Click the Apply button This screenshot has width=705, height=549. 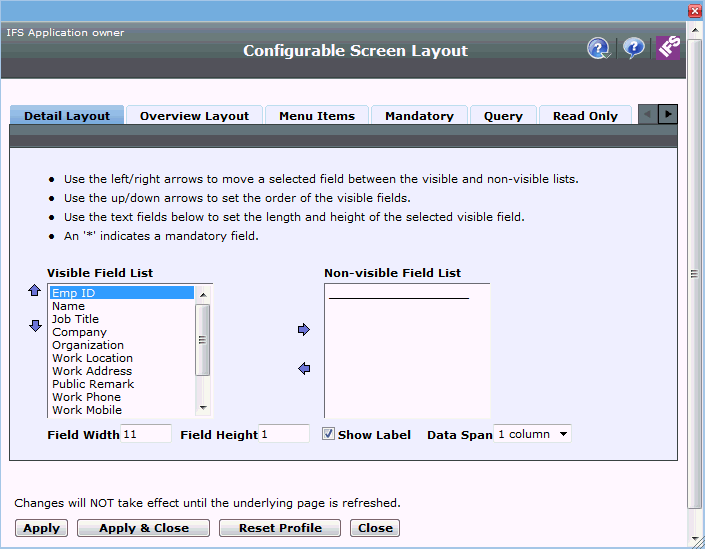click(41, 528)
